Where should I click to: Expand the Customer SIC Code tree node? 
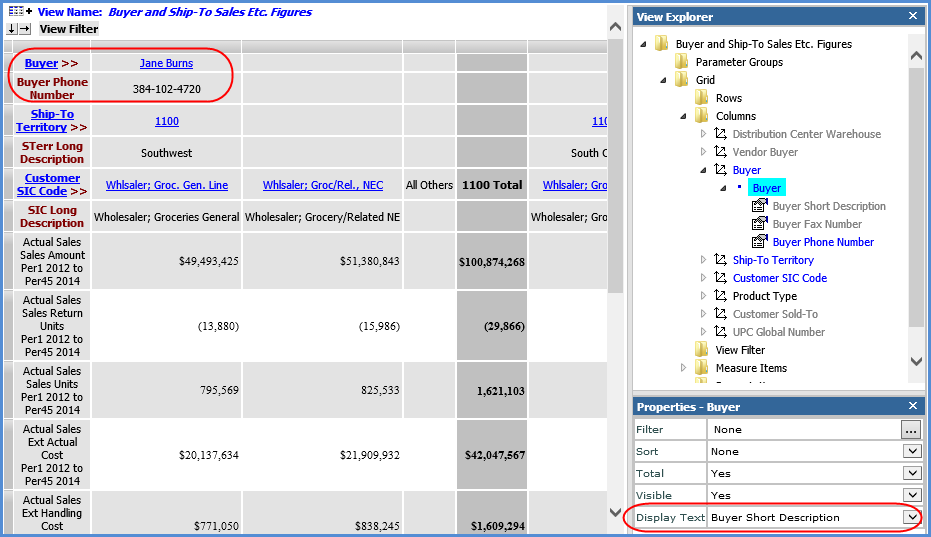click(704, 278)
